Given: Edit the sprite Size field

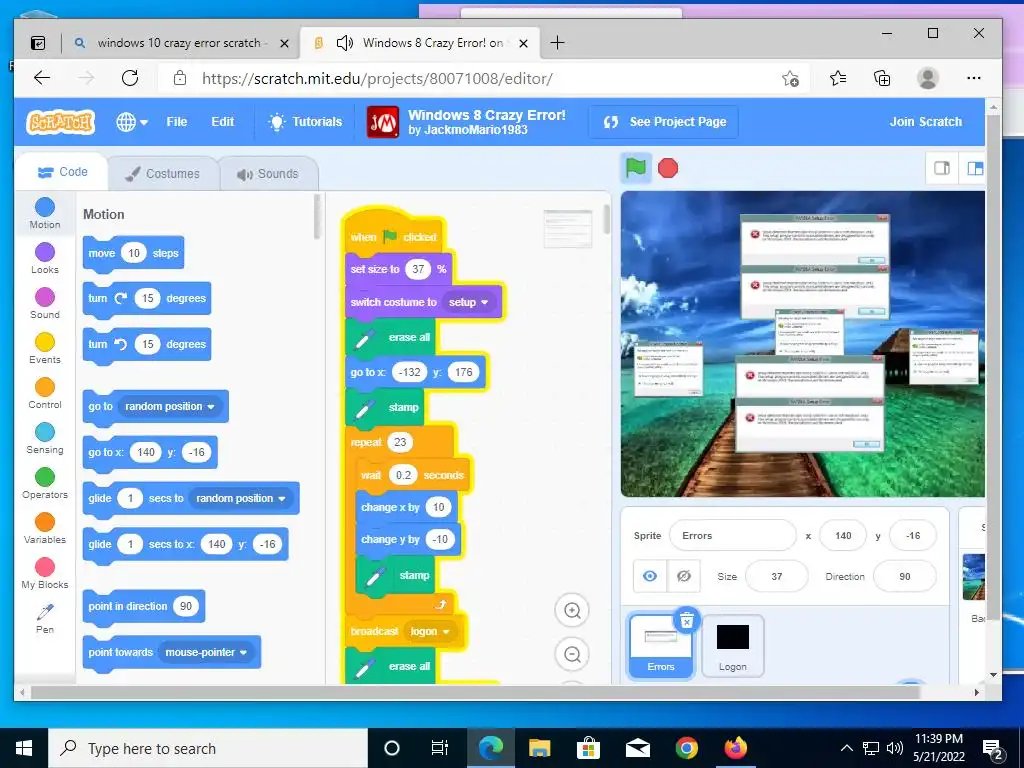Looking at the screenshot, I should (x=776, y=577).
